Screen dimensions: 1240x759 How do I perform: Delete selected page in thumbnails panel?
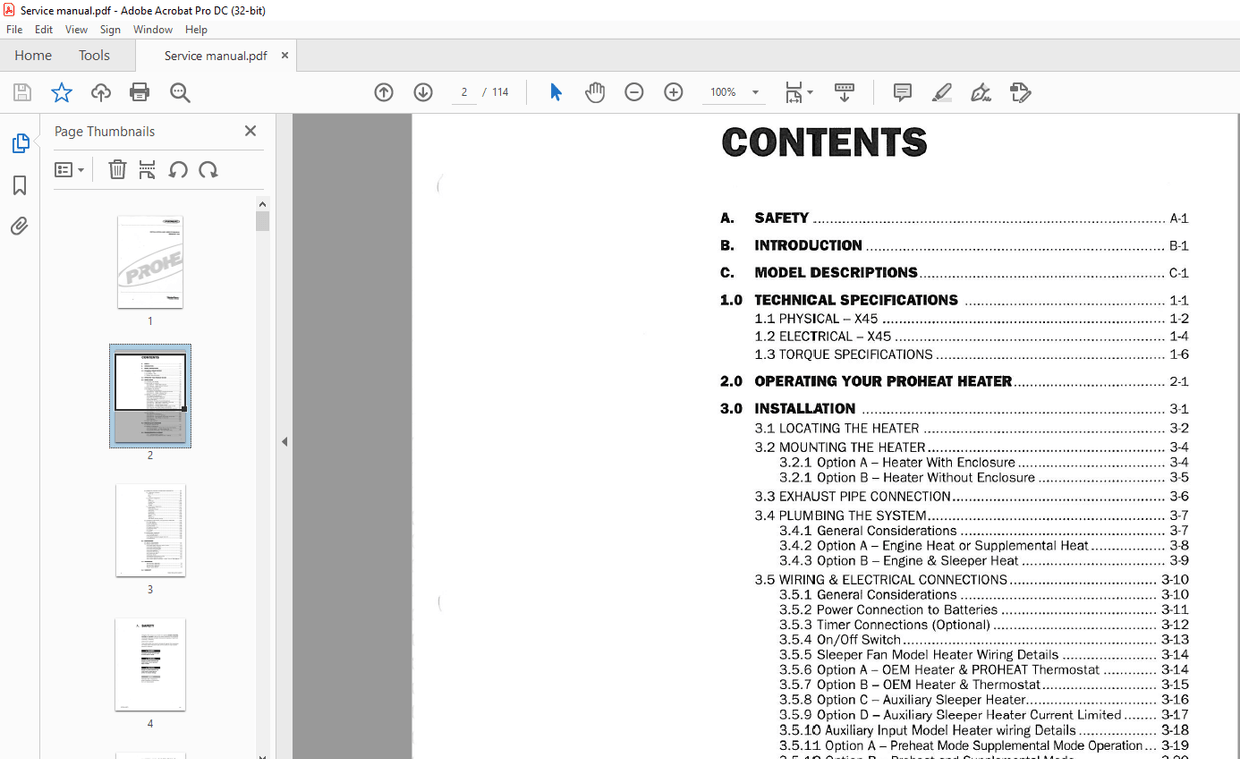(117, 169)
